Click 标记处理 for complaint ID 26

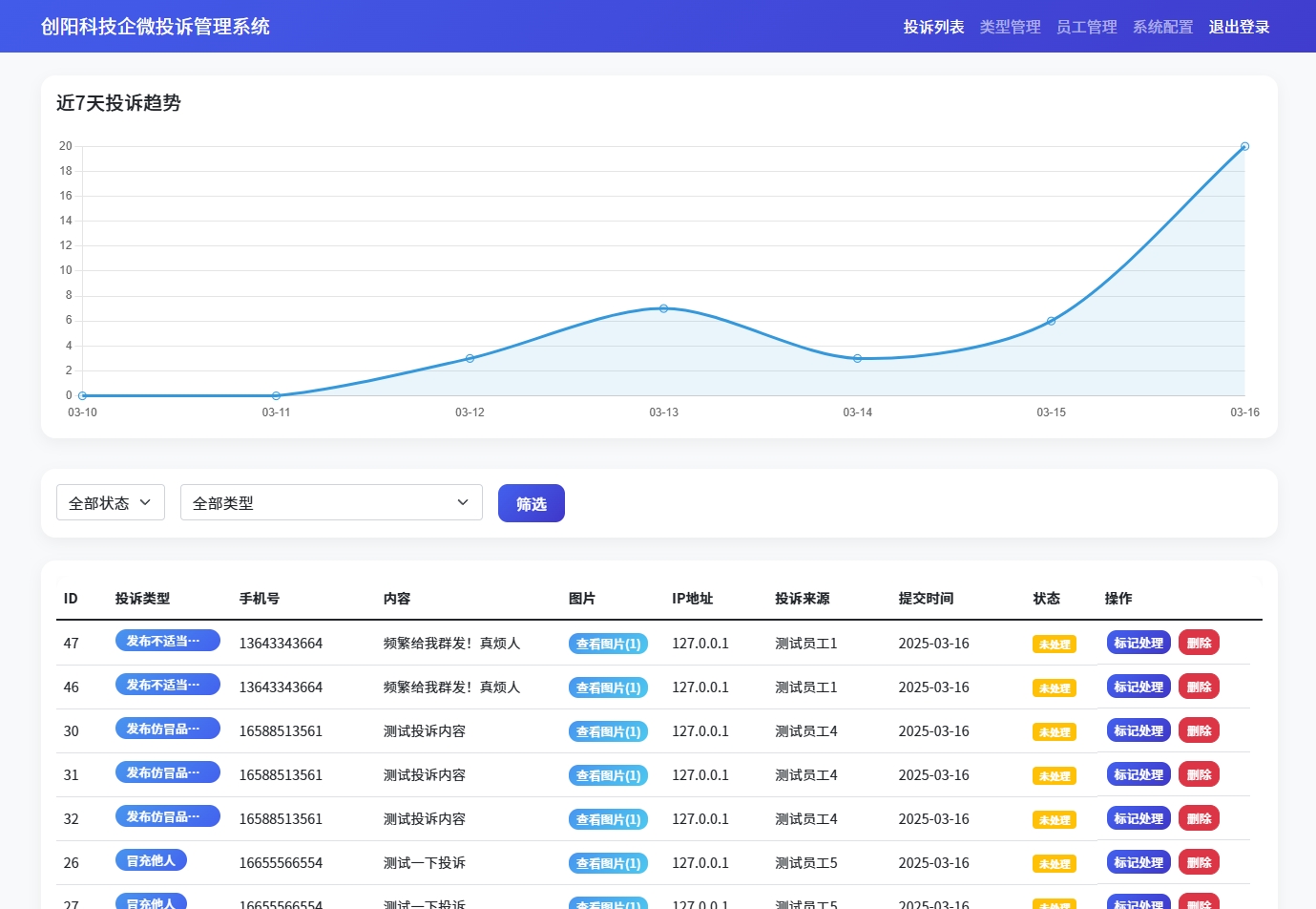coord(1138,862)
